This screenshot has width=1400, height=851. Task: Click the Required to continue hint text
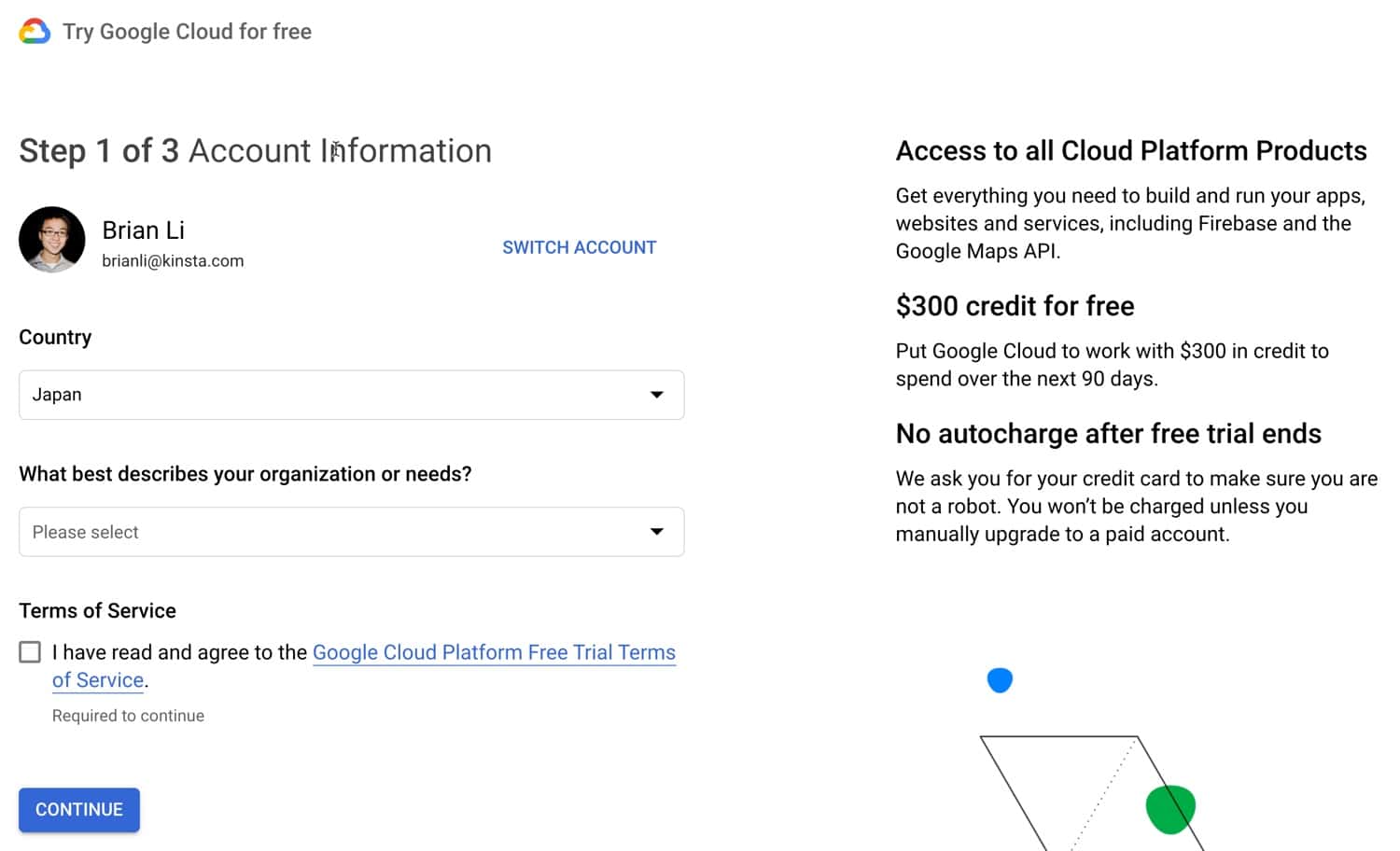129,715
